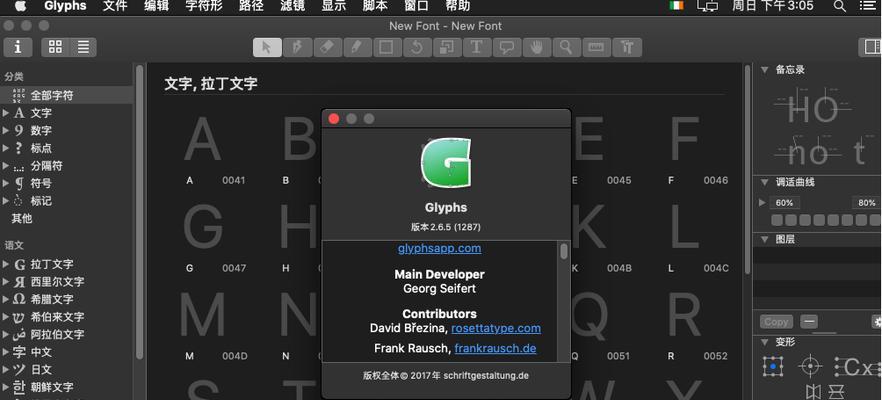Select the Hand tool
The width and height of the screenshot is (882, 400).
[x=537, y=47]
